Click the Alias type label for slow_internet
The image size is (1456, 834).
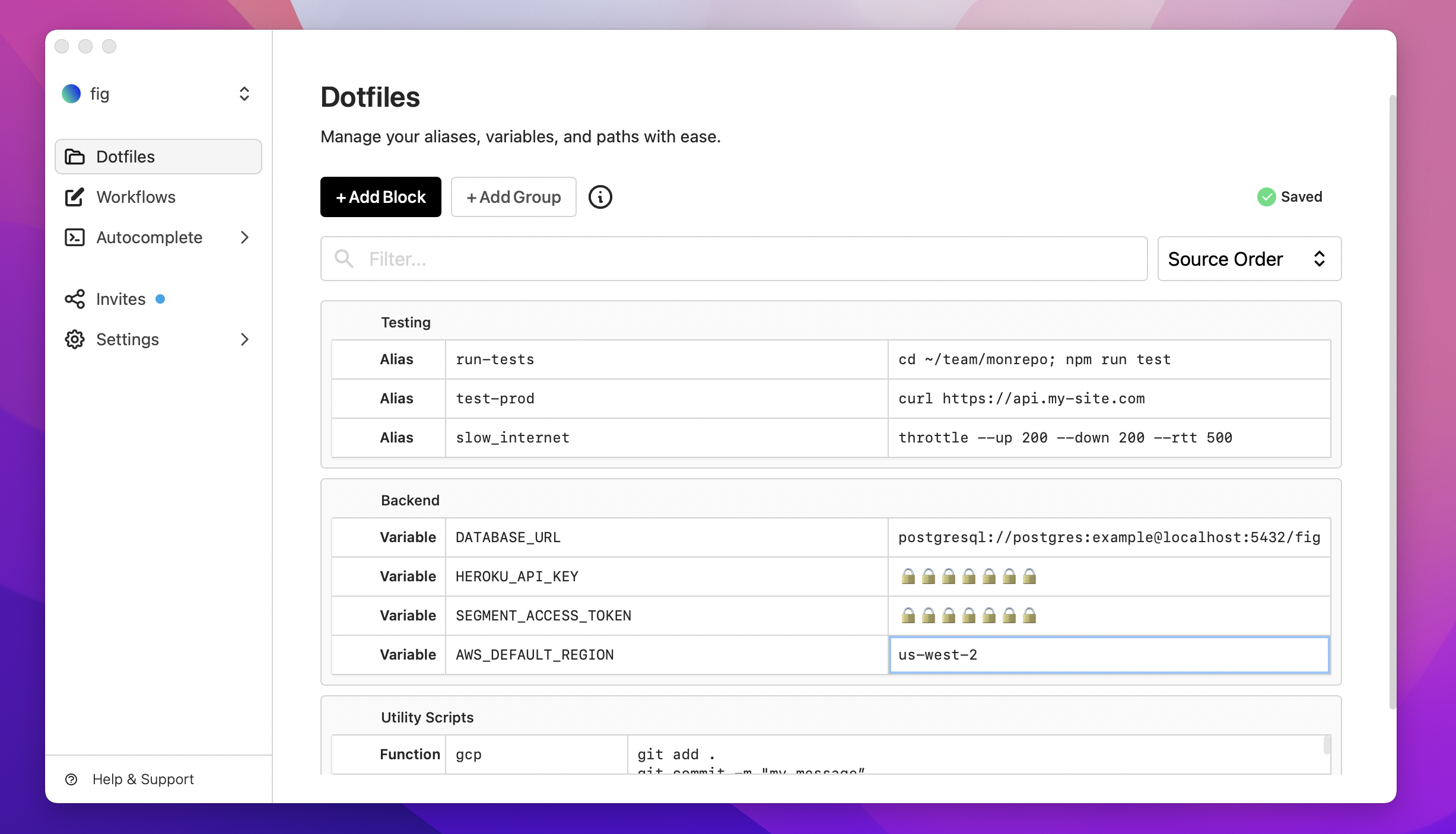pos(396,438)
